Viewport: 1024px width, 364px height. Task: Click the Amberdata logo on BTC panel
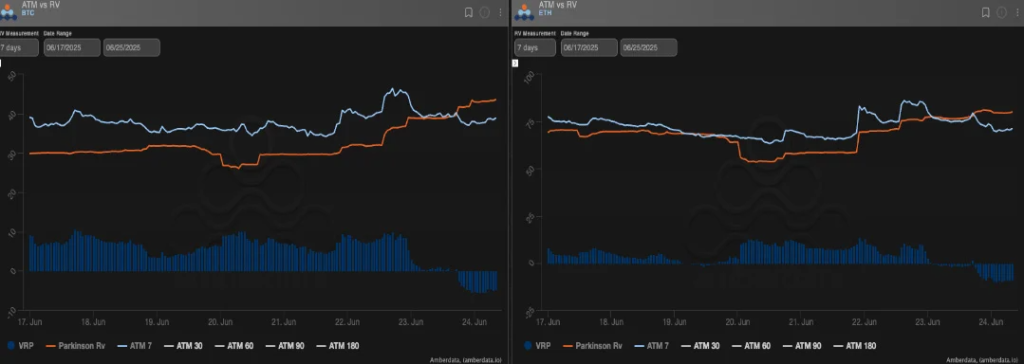(8, 12)
